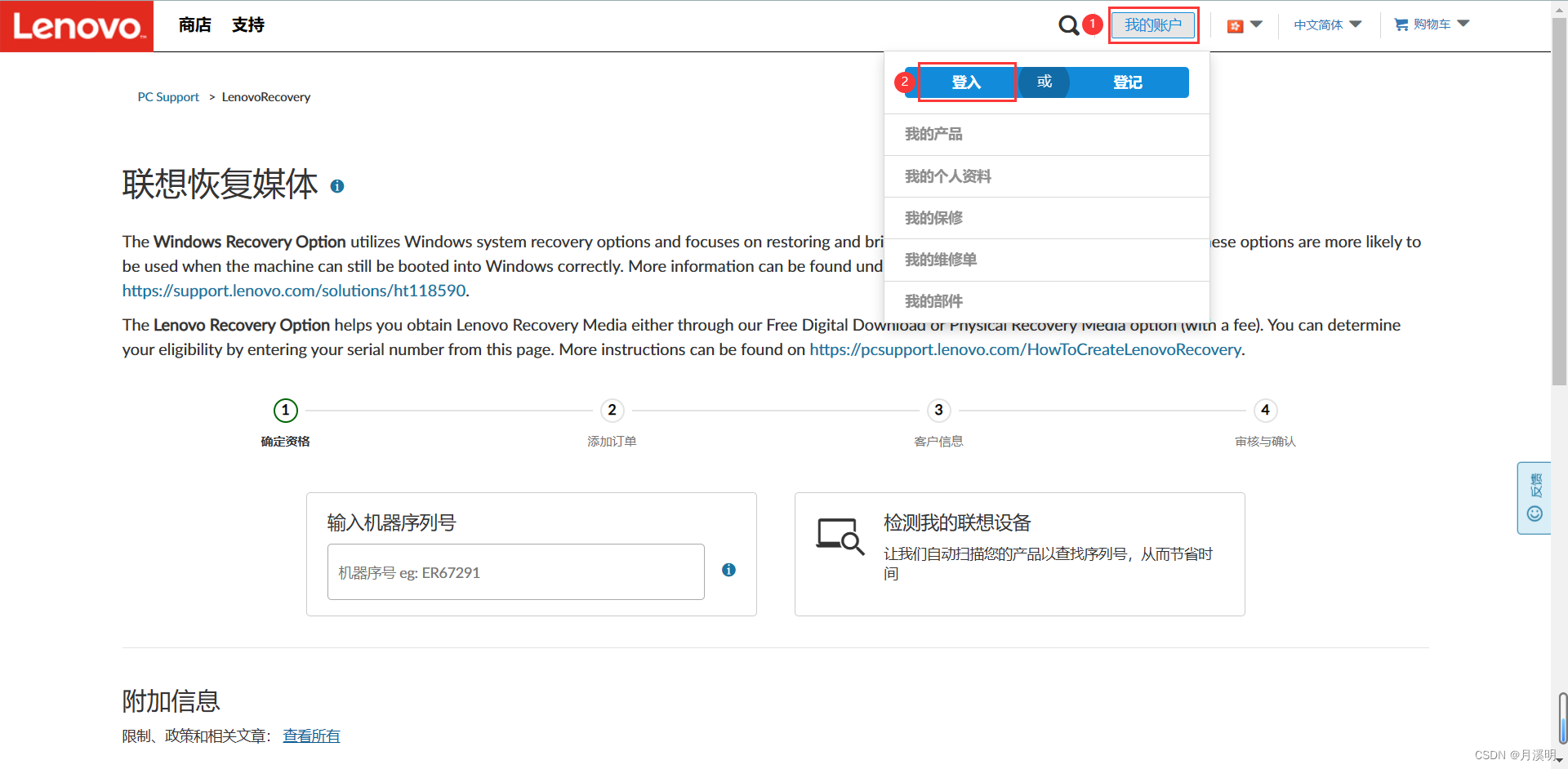The width and height of the screenshot is (1568, 769).
Task: Select 我的产品 from the account menu
Action: [x=933, y=134]
